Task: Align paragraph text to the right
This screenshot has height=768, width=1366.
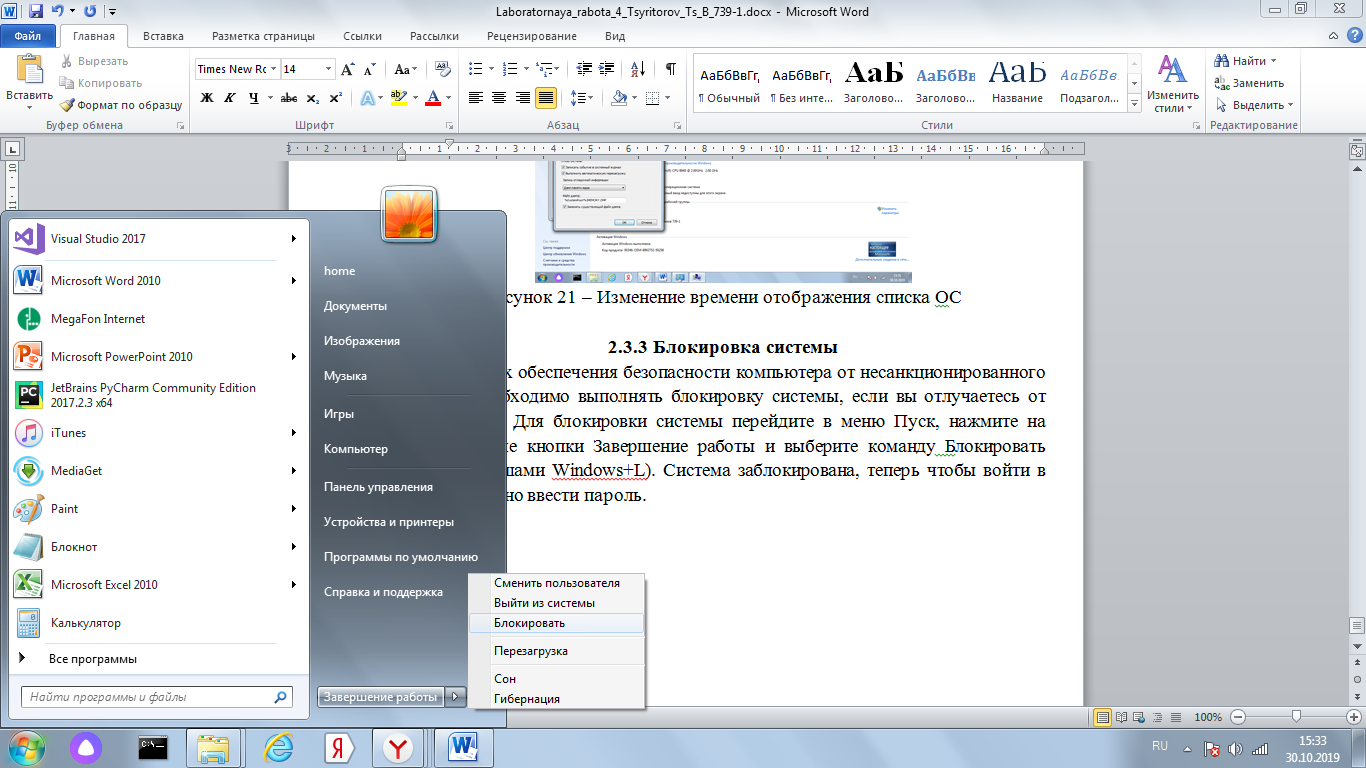Action: tap(522, 98)
